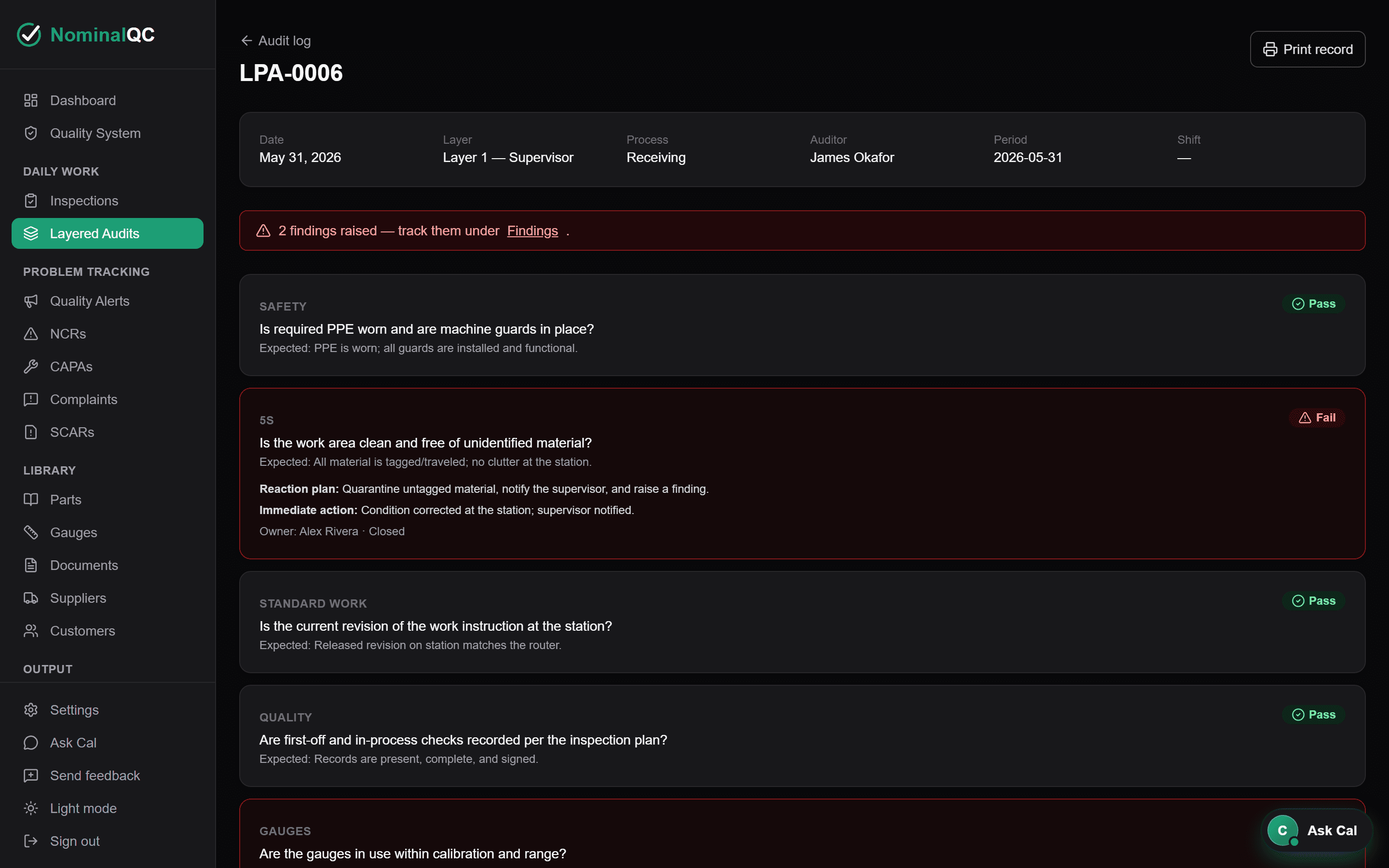Click the Send feedback icon
The image size is (1389, 868).
click(31, 775)
